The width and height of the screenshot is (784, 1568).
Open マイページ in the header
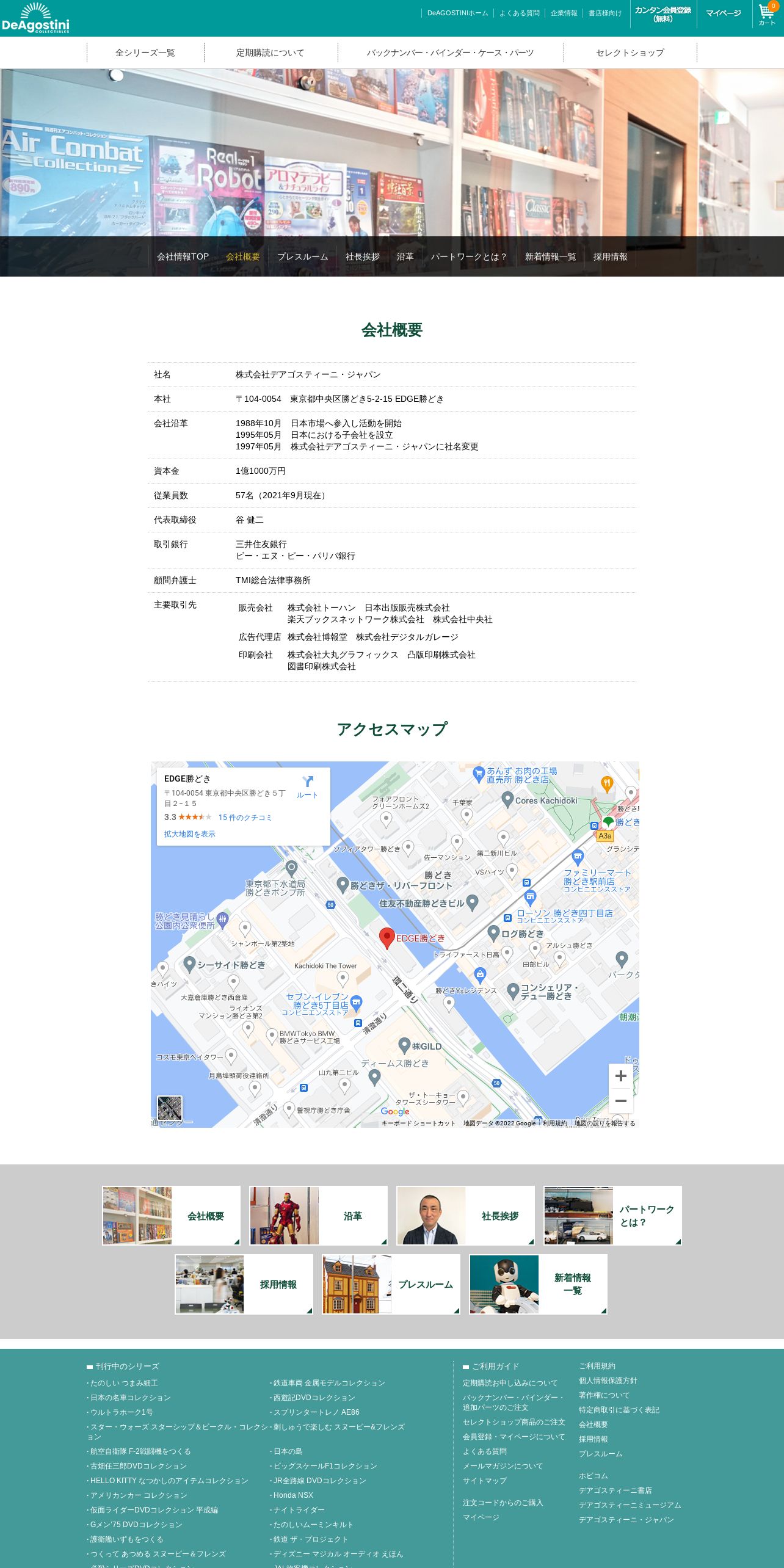pos(724,13)
